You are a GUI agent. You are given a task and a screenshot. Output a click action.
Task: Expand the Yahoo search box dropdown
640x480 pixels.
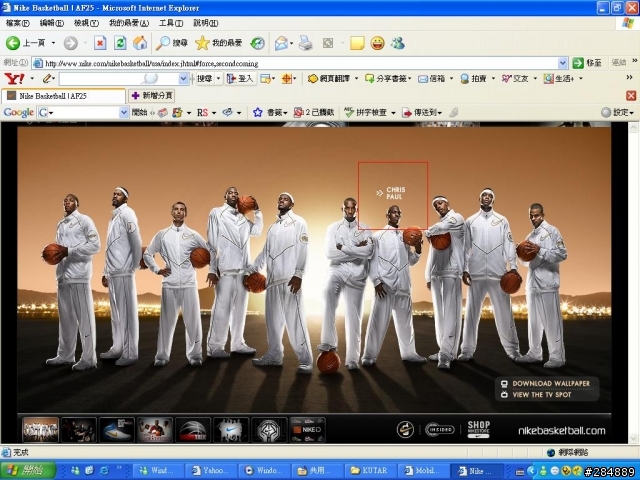[184, 78]
